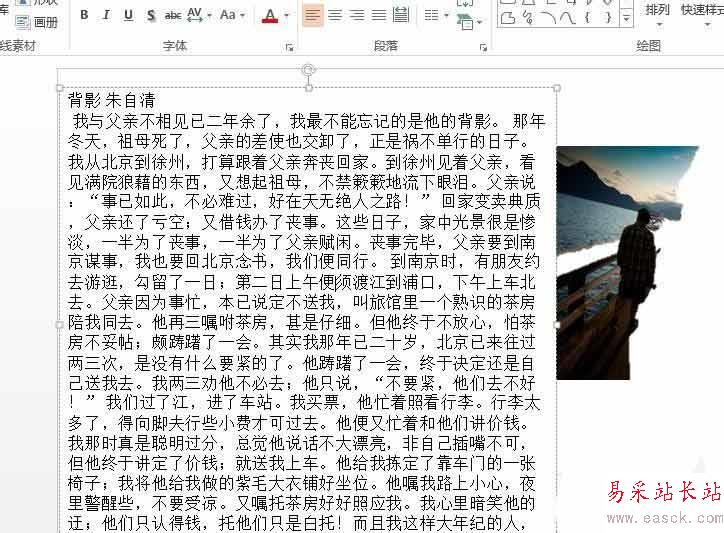Click text 我从北京到徐州

tap(126, 162)
